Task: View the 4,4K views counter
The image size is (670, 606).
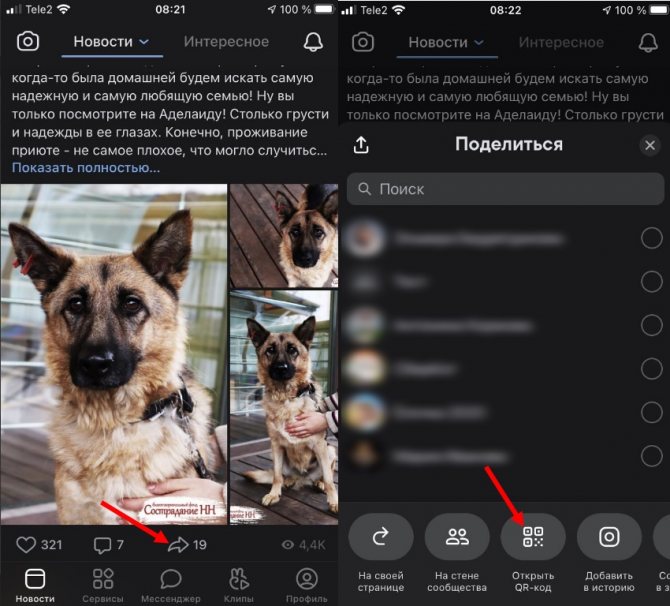Action: click(304, 544)
